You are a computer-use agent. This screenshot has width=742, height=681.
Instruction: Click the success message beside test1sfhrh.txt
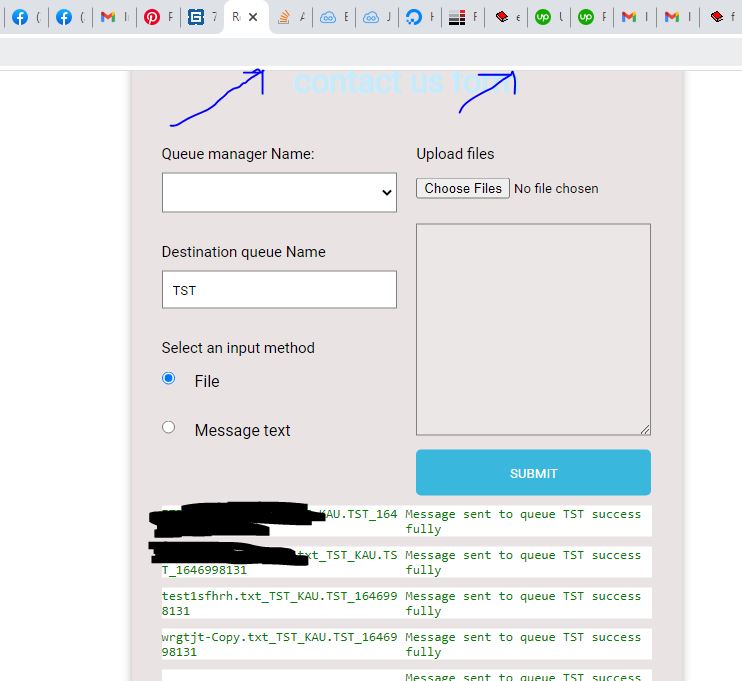pyautogui.click(x=523, y=603)
